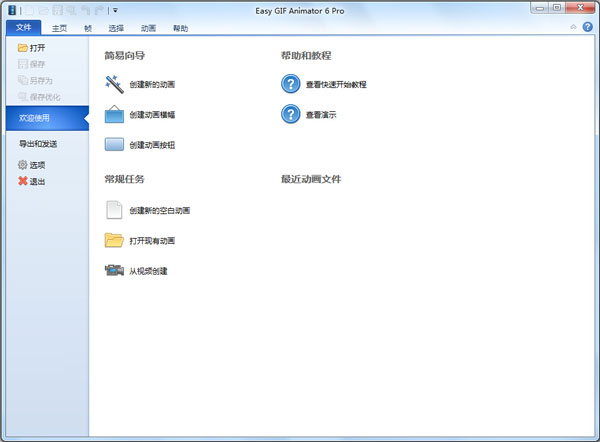Click the open icon in quick access toolbar
This screenshot has height=442, width=600.
[44, 11]
